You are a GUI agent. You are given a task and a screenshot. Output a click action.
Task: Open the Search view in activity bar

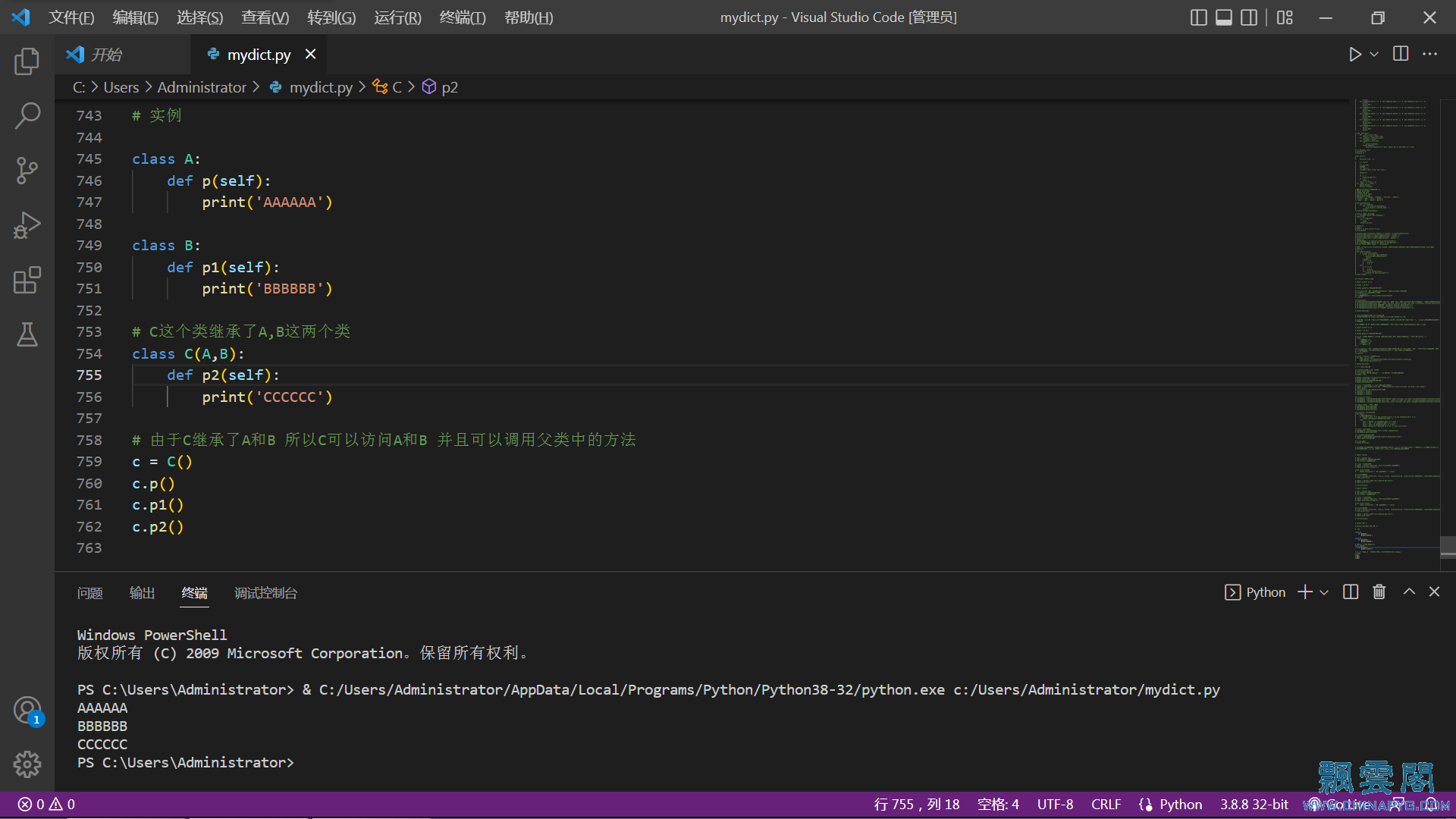click(x=27, y=116)
